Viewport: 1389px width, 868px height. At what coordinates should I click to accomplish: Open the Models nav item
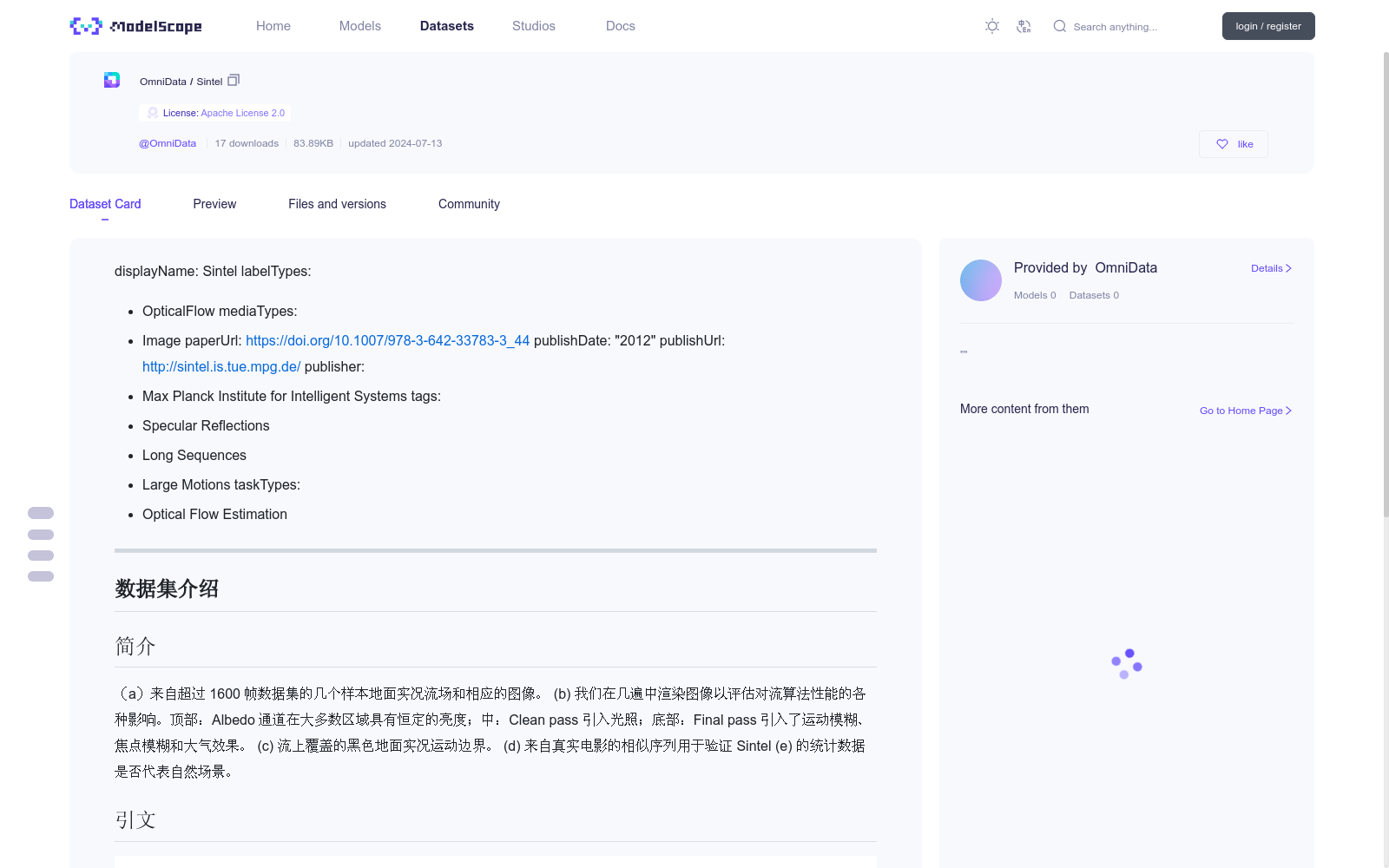360,26
